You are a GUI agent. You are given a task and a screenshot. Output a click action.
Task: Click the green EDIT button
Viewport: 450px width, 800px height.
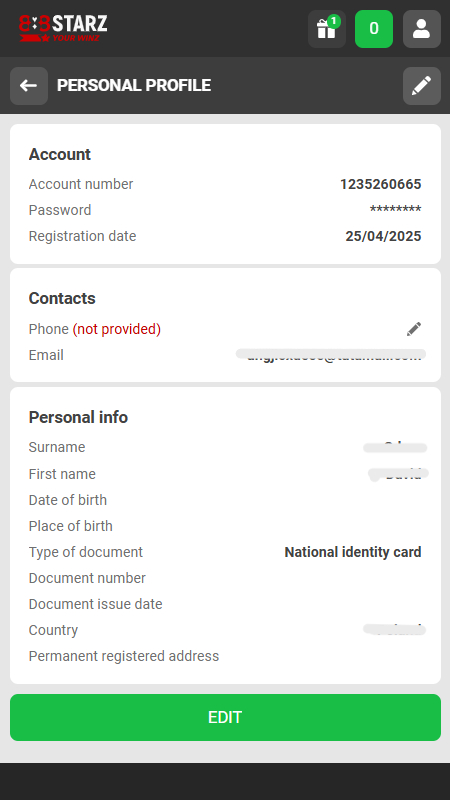(225, 717)
